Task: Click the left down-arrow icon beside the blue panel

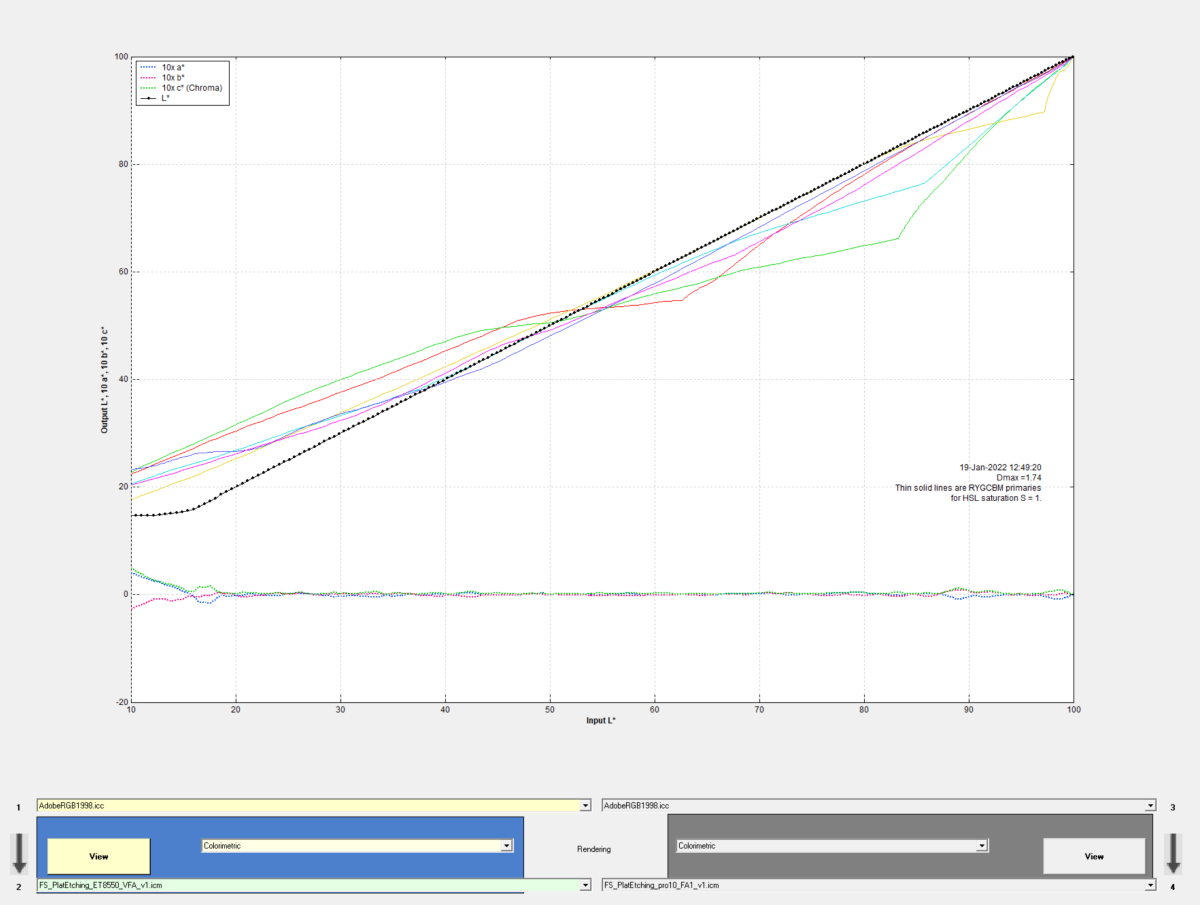Action: pos(19,854)
